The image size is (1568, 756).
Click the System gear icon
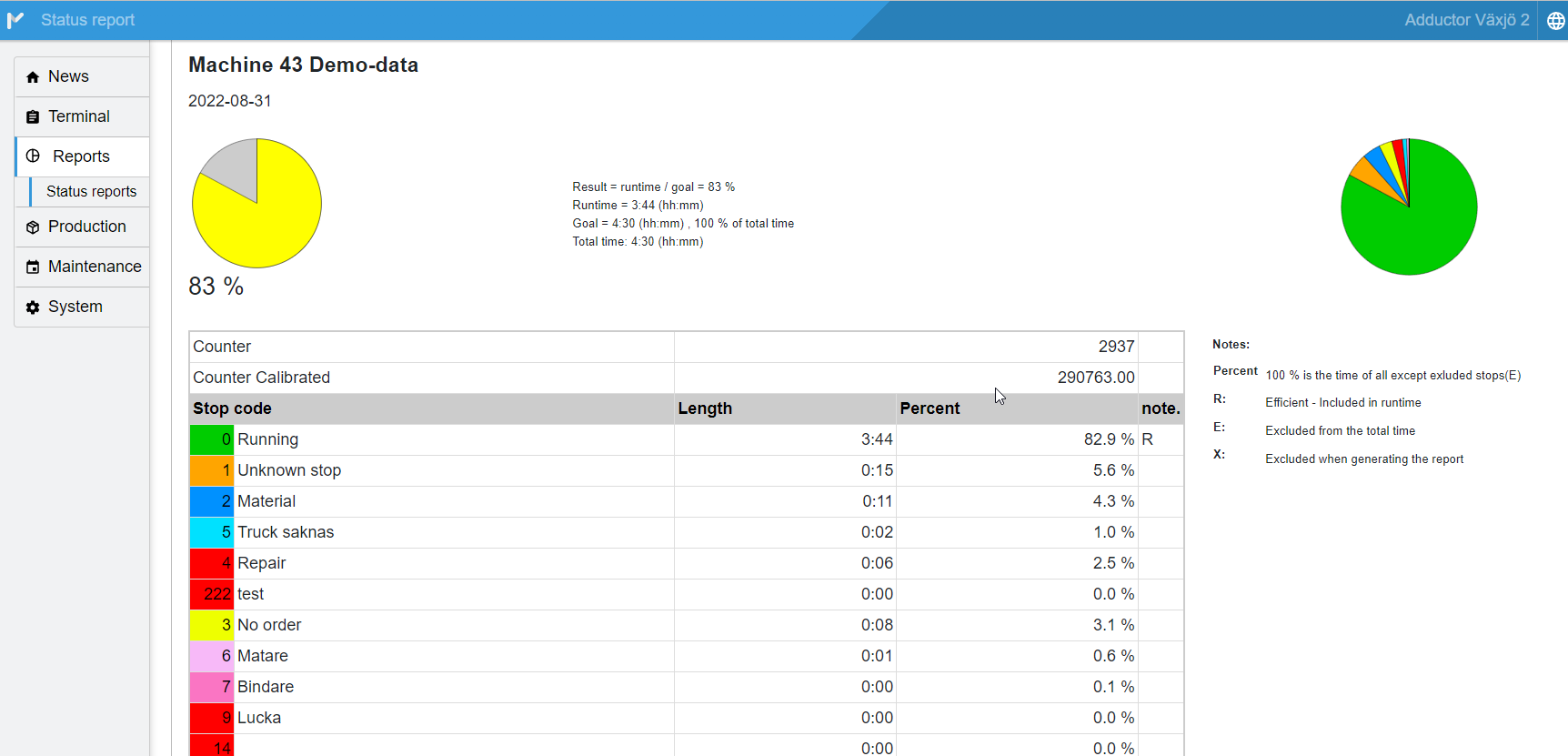(x=33, y=307)
